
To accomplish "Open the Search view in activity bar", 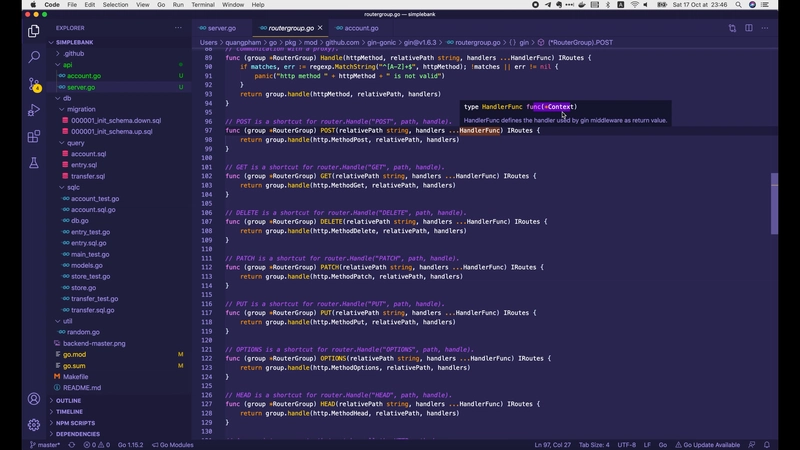I will (34, 58).
